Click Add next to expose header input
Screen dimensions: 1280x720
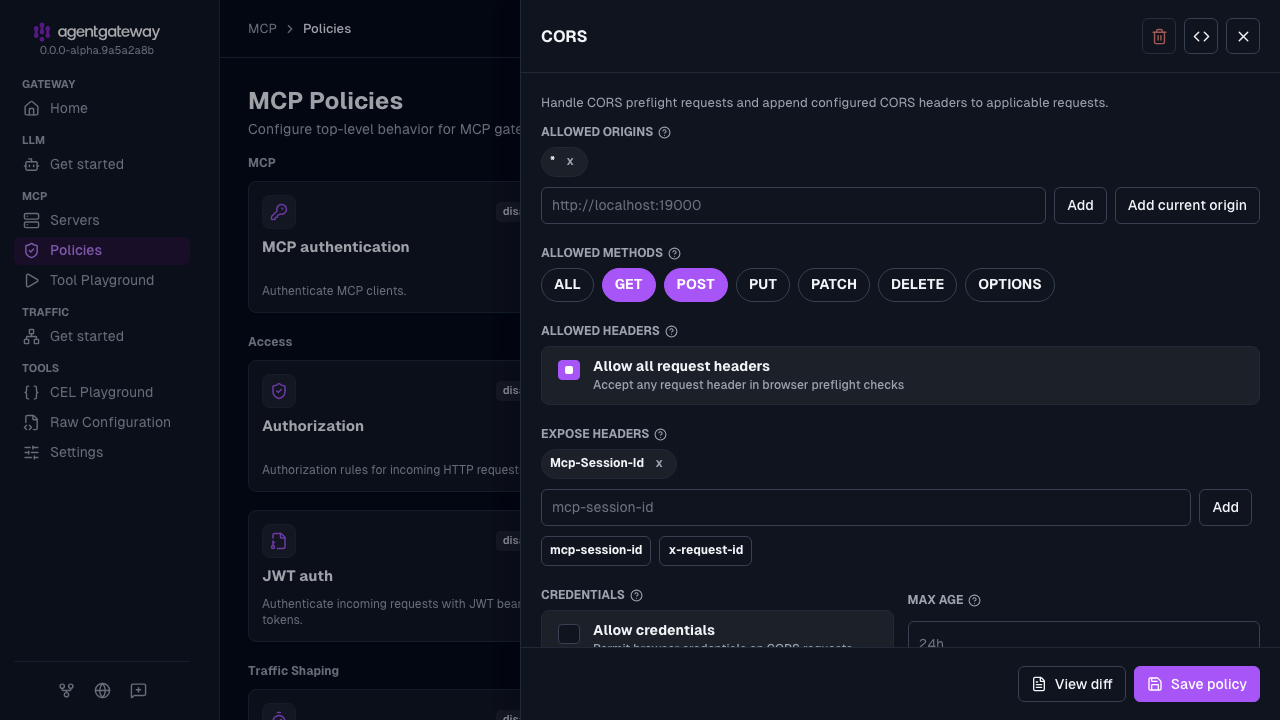point(1225,507)
